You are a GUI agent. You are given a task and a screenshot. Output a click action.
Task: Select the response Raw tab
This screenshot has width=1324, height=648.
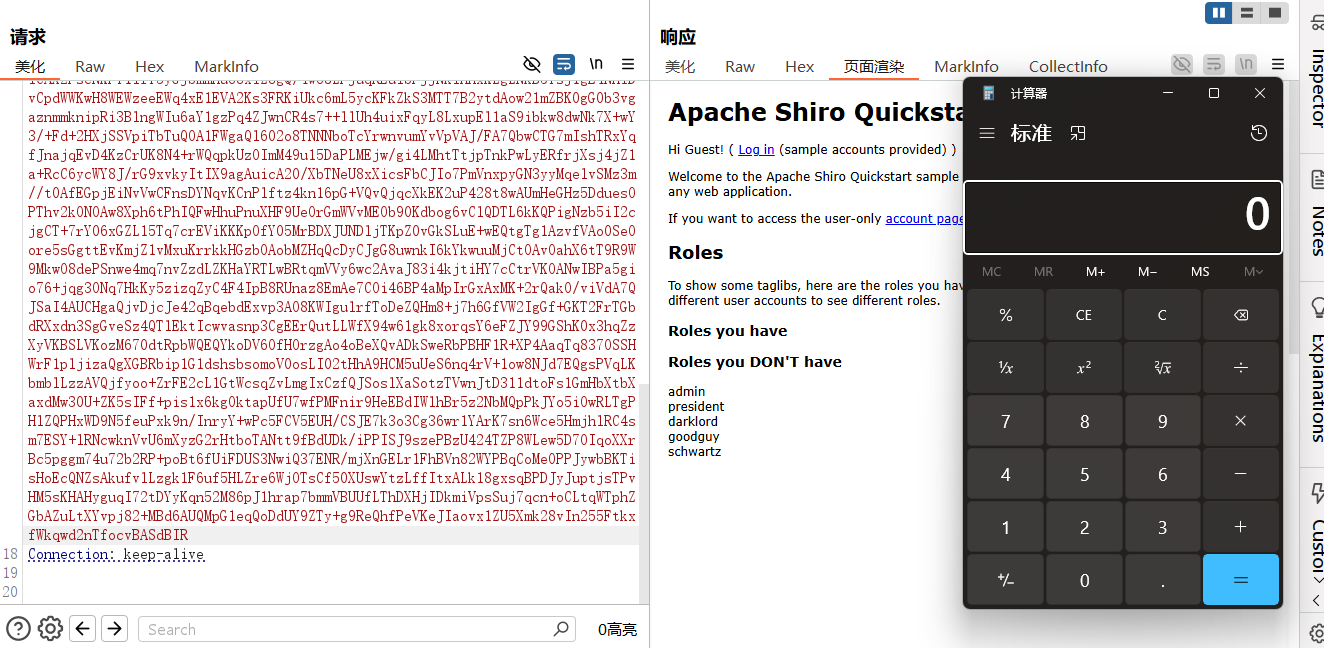(740, 66)
